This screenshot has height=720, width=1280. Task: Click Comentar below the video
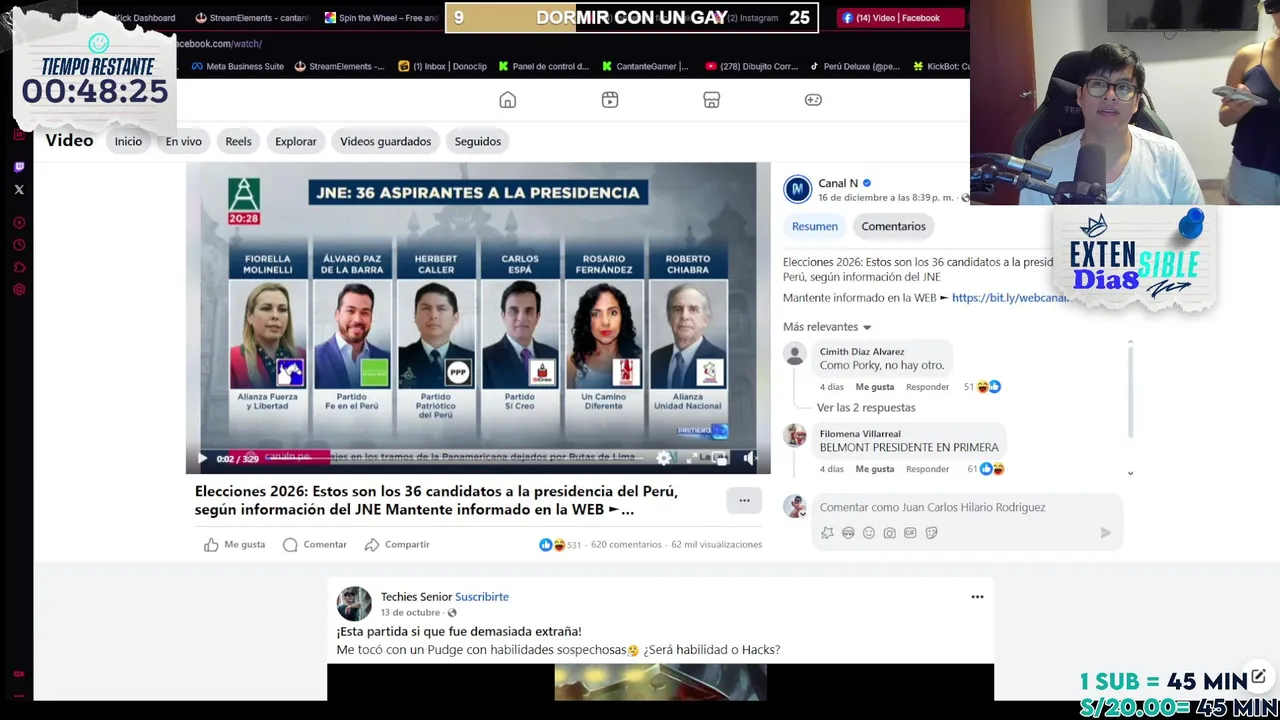(x=314, y=544)
